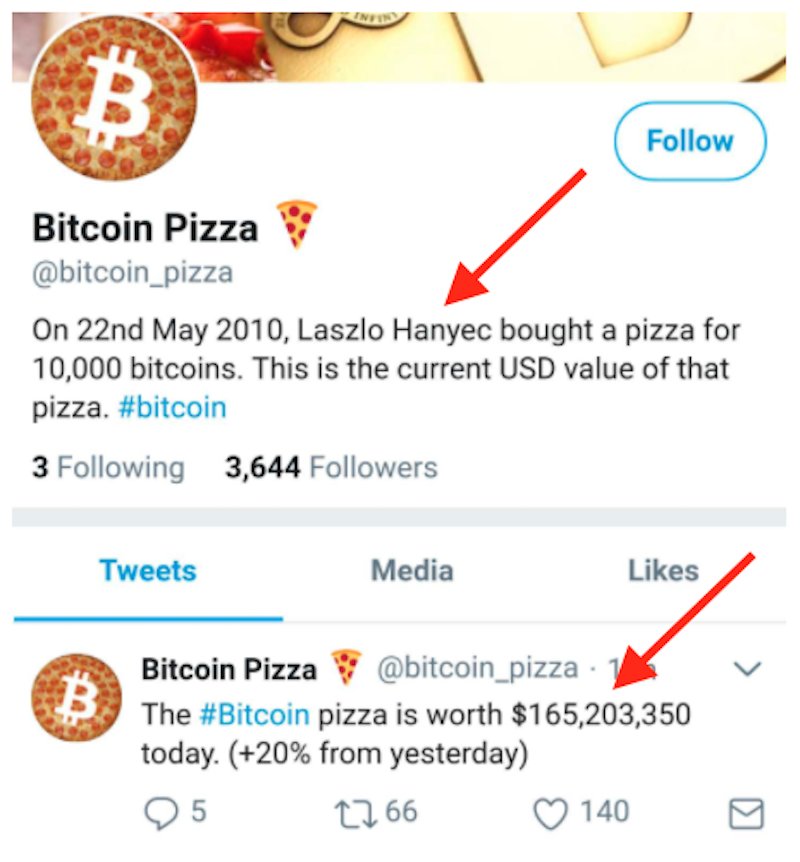Send tweet via envelope message icon
The height and width of the screenshot is (862, 800).
pyautogui.click(x=746, y=813)
